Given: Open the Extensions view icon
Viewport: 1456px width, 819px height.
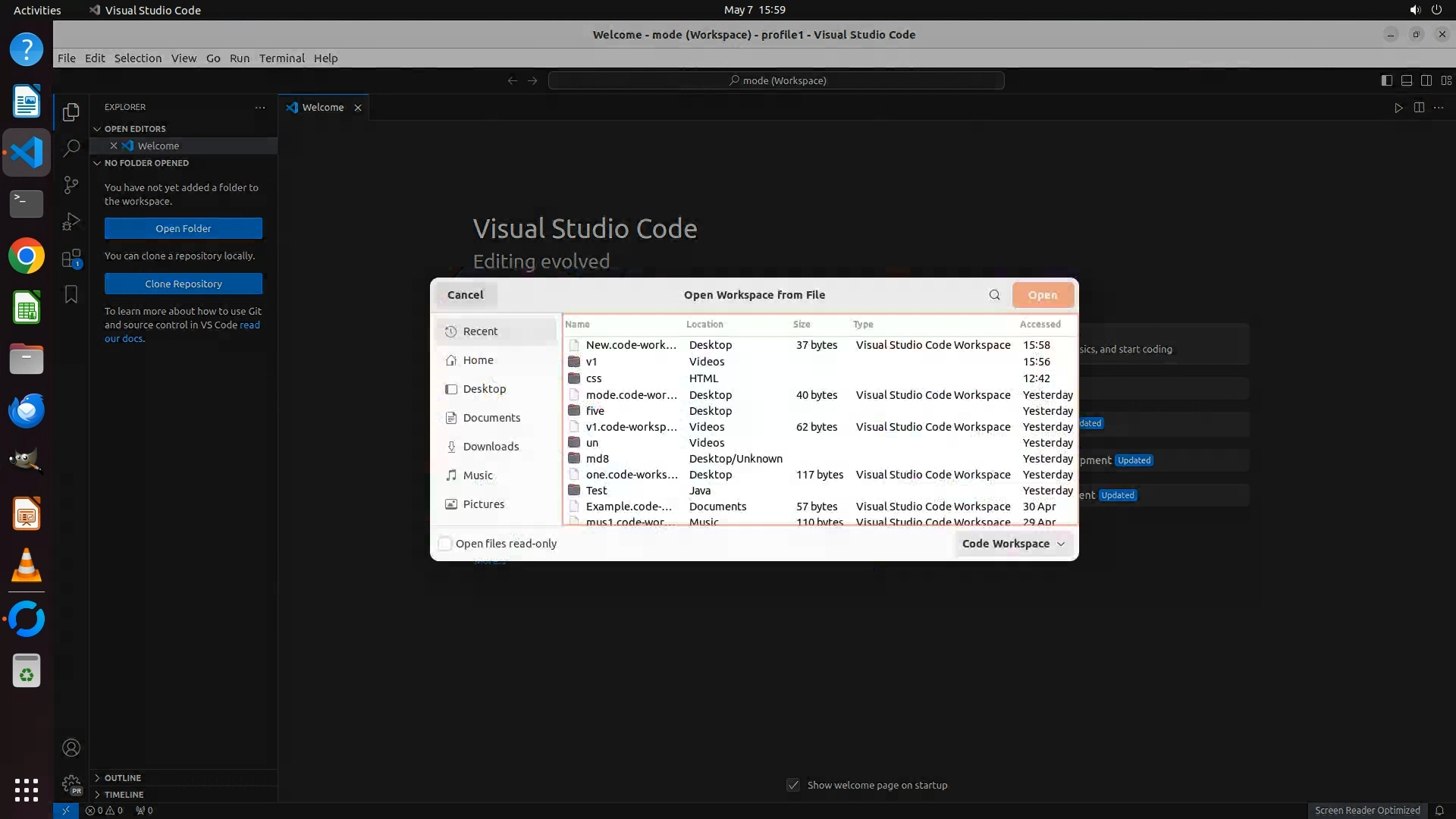Looking at the screenshot, I should (x=71, y=259).
